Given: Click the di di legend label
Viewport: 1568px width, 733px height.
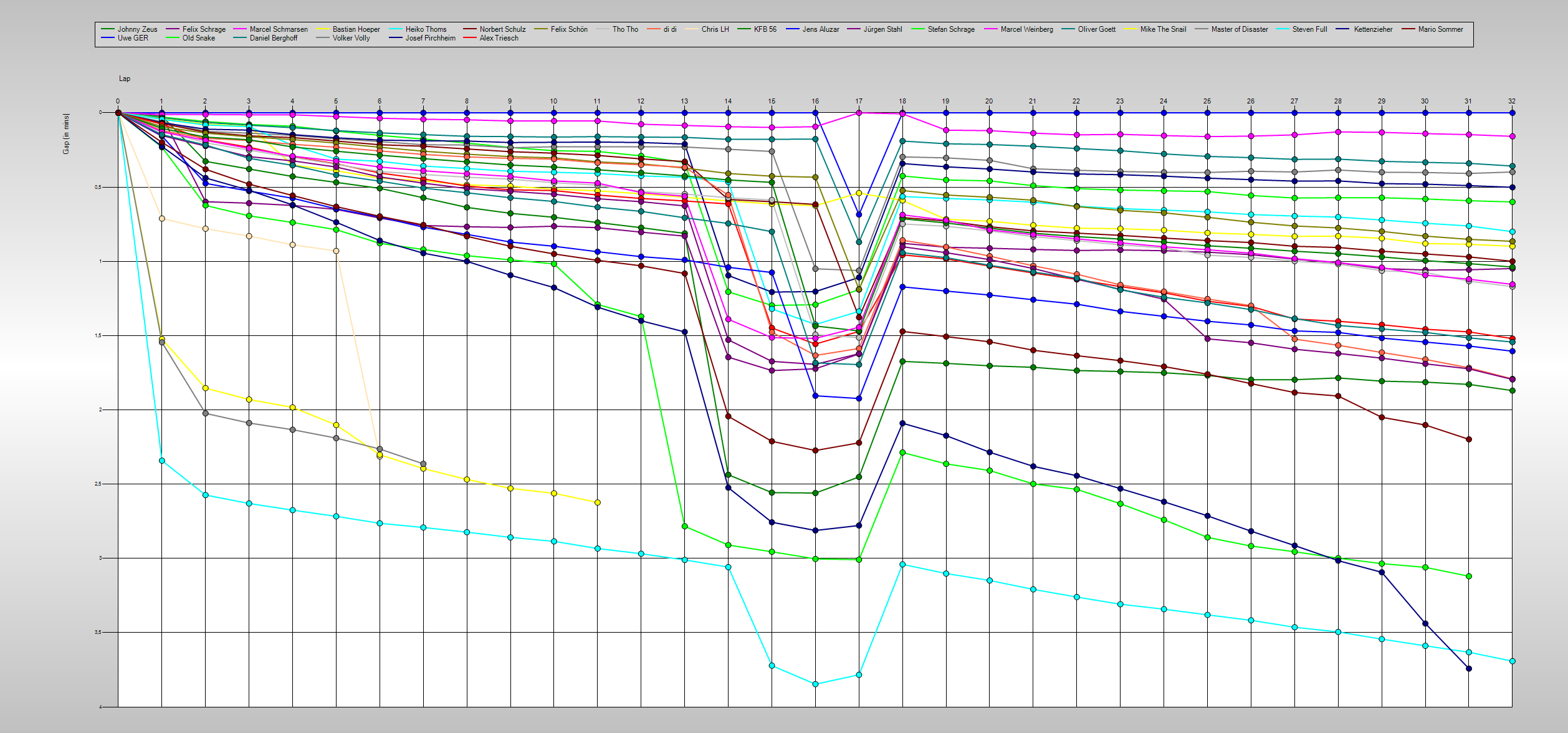Looking at the screenshot, I should [x=670, y=29].
